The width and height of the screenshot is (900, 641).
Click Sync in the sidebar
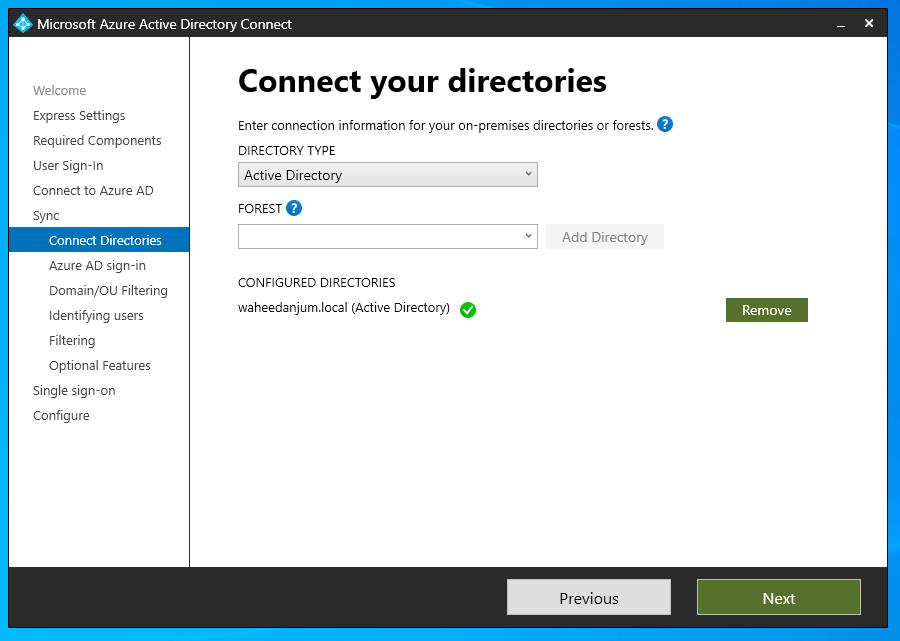pos(46,216)
